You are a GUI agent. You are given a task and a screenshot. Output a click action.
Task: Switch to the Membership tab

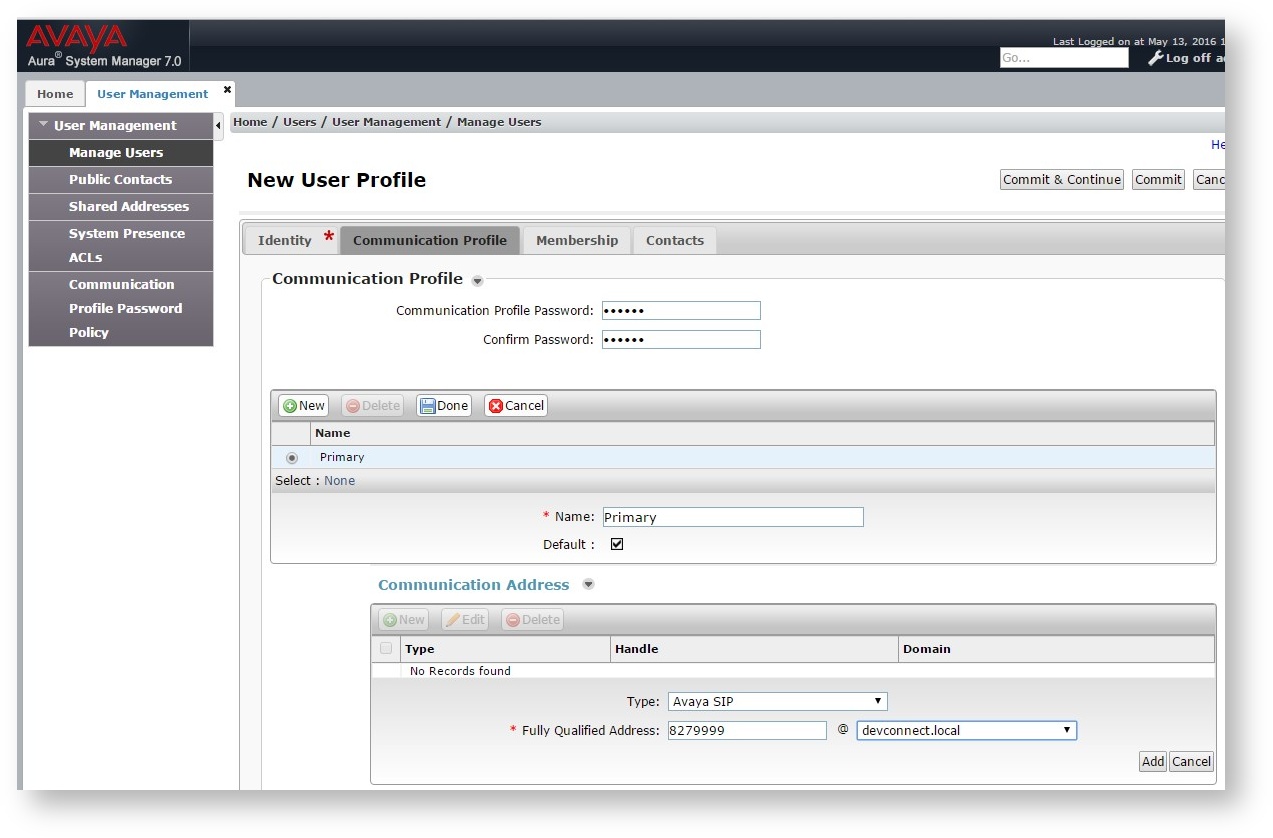pyautogui.click(x=577, y=241)
